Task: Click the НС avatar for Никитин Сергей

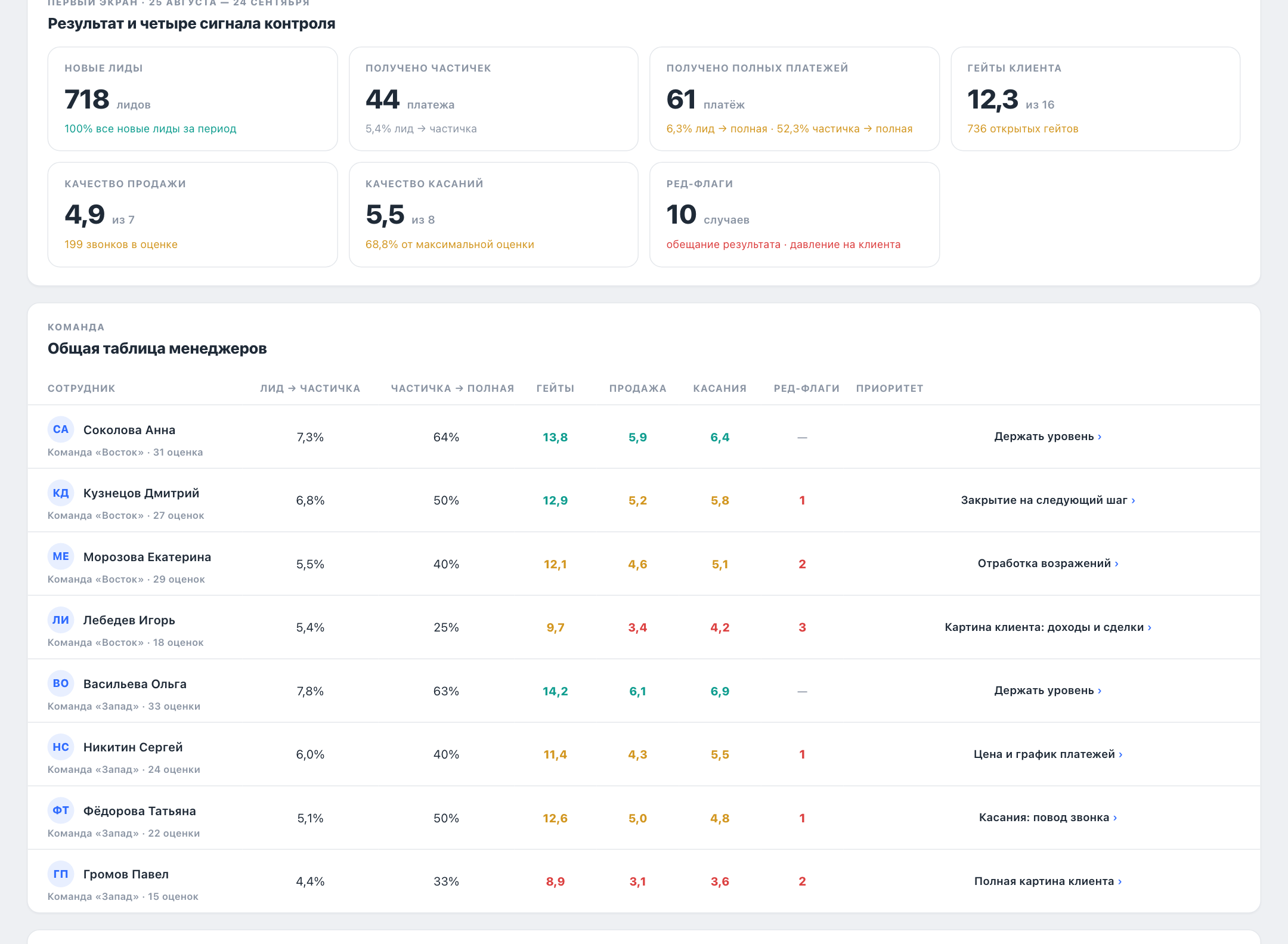Action: 61,747
